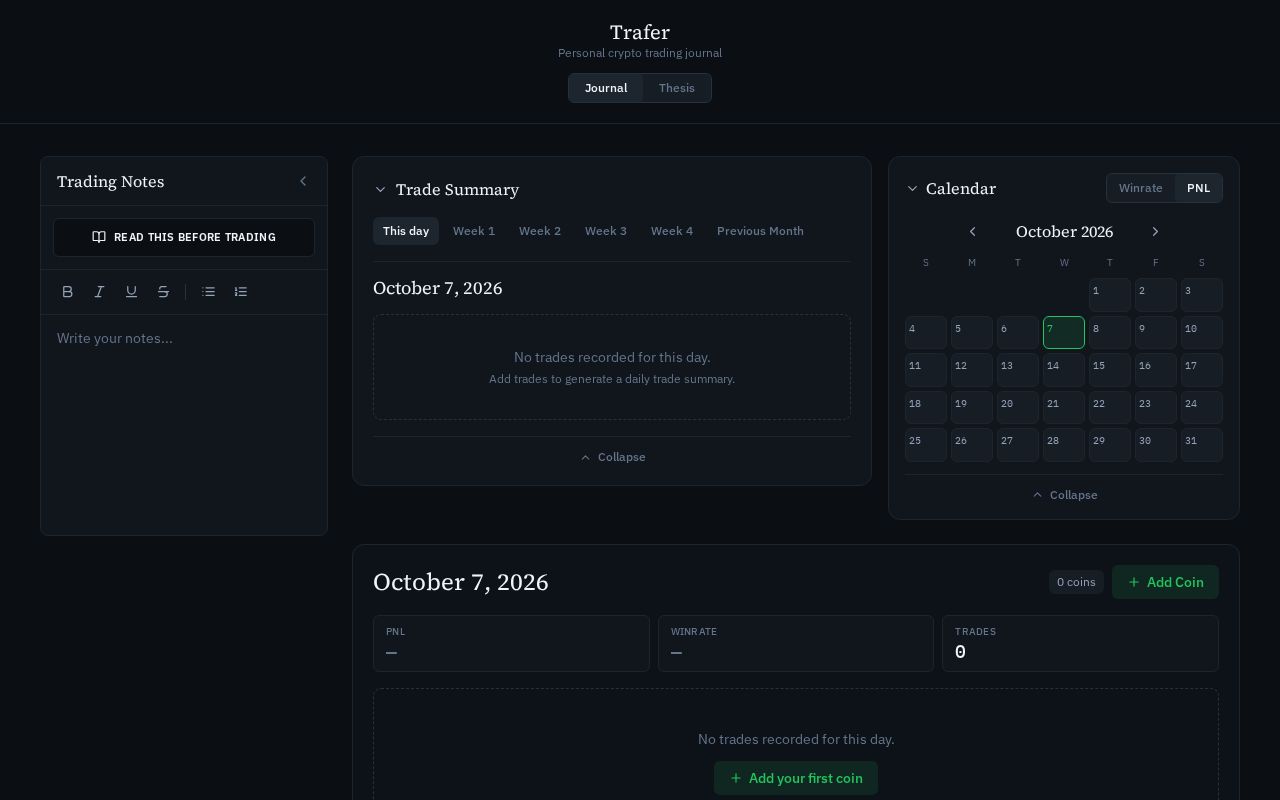Click the PNL stat card
The height and width of the screenshot is (800, 1280).
point(511,643)
